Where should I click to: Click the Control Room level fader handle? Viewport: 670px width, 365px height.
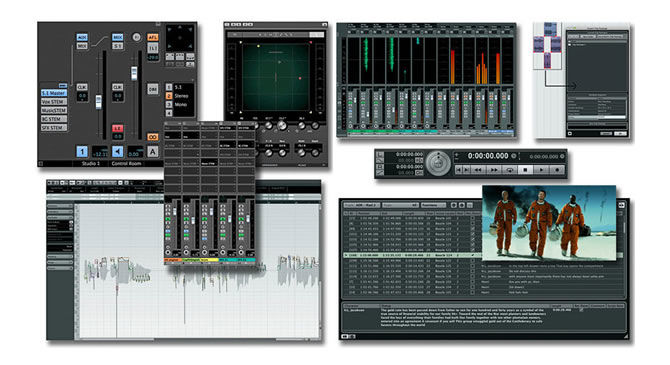pyautogui.click(x=134, y=73)
